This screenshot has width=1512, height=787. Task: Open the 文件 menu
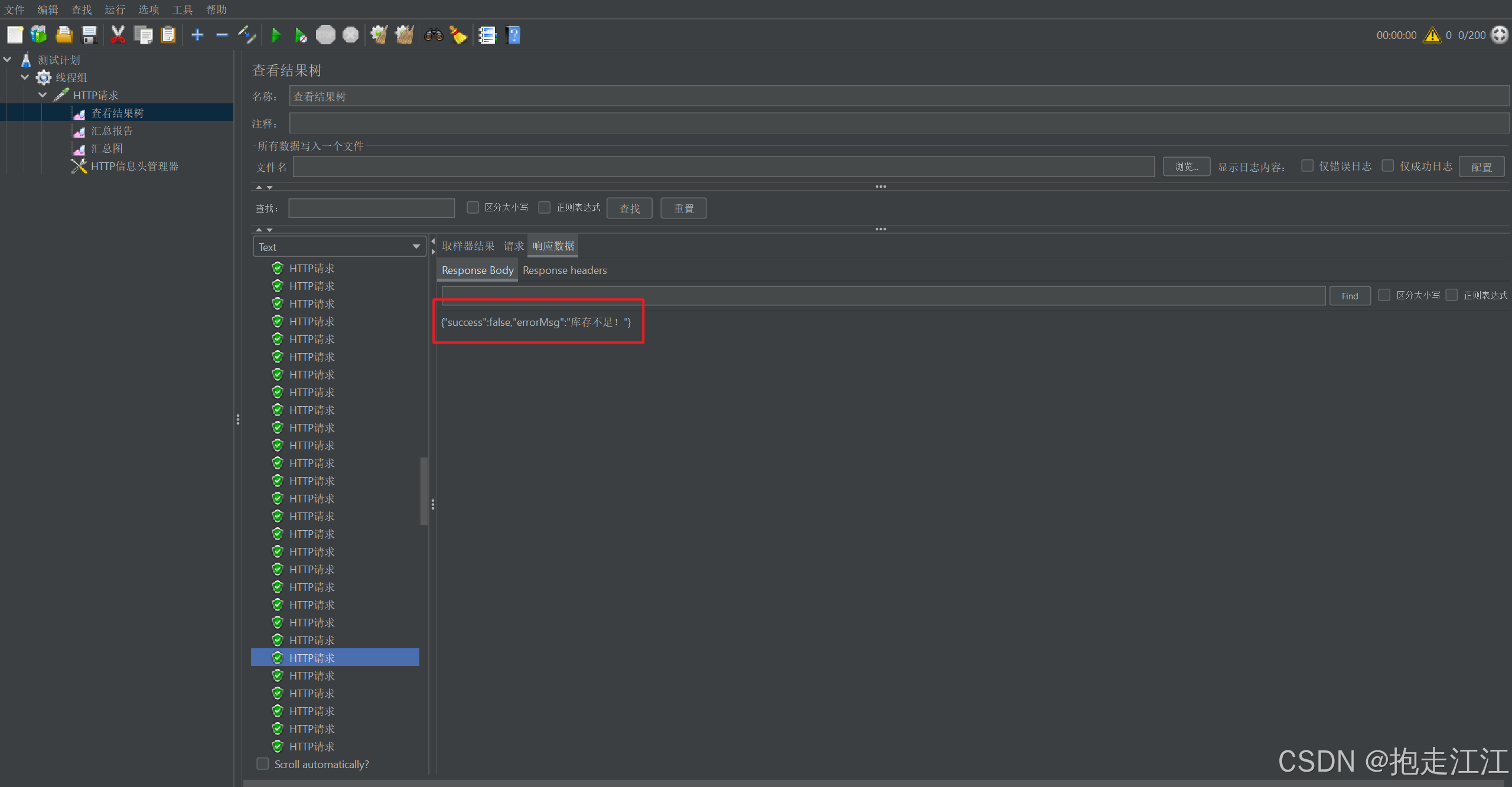click(15, 9)
